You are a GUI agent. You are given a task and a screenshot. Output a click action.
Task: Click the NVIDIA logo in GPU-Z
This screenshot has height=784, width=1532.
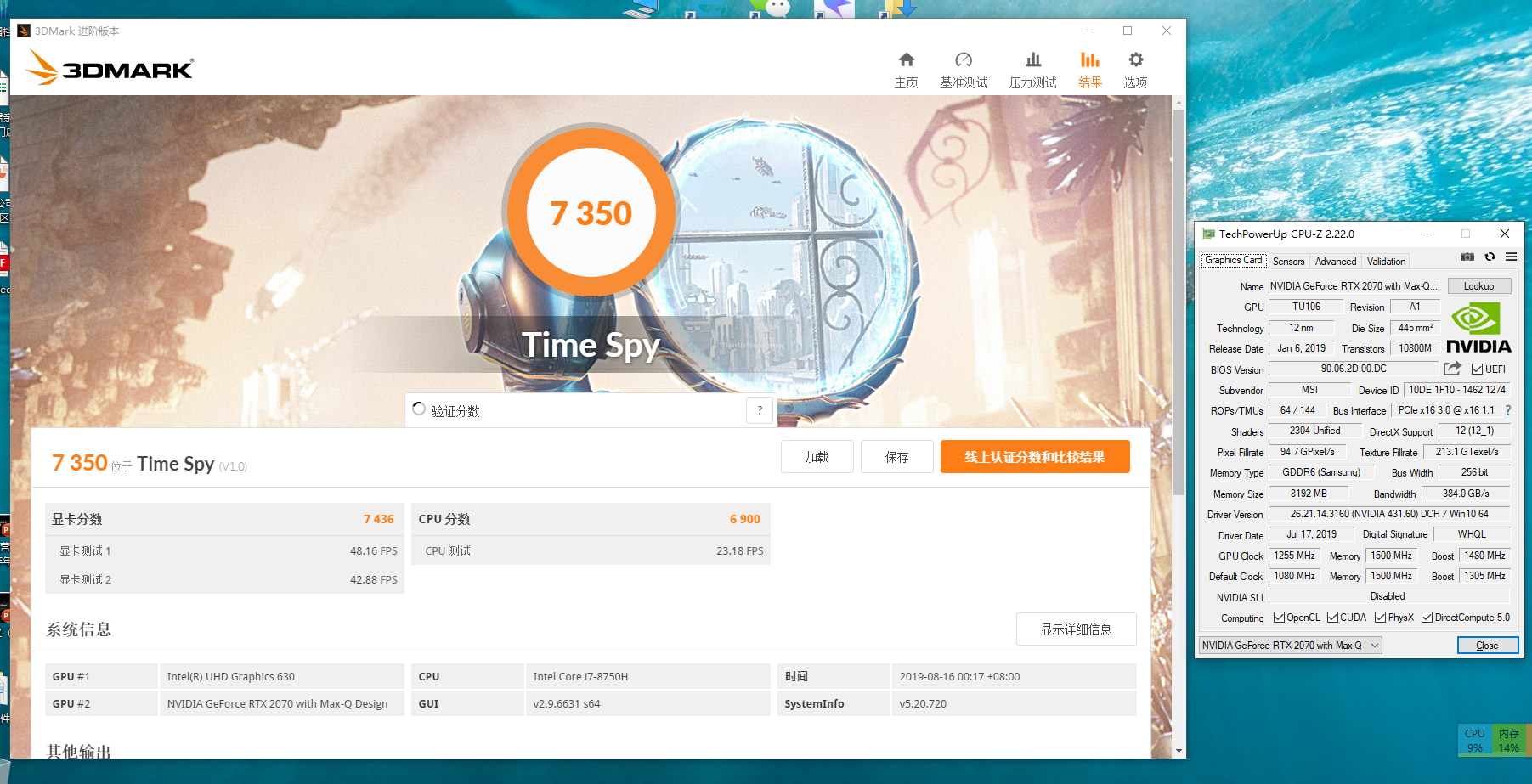1478,327
